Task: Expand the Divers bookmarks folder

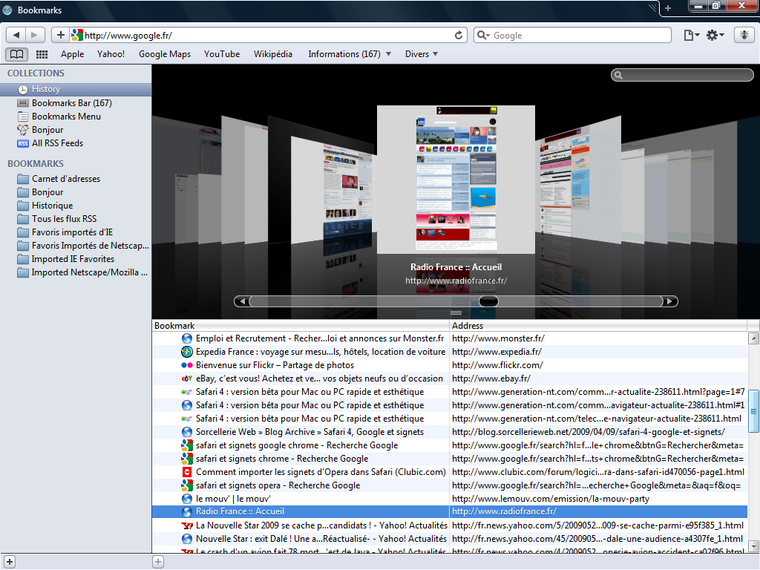Action: pos(421,54)
